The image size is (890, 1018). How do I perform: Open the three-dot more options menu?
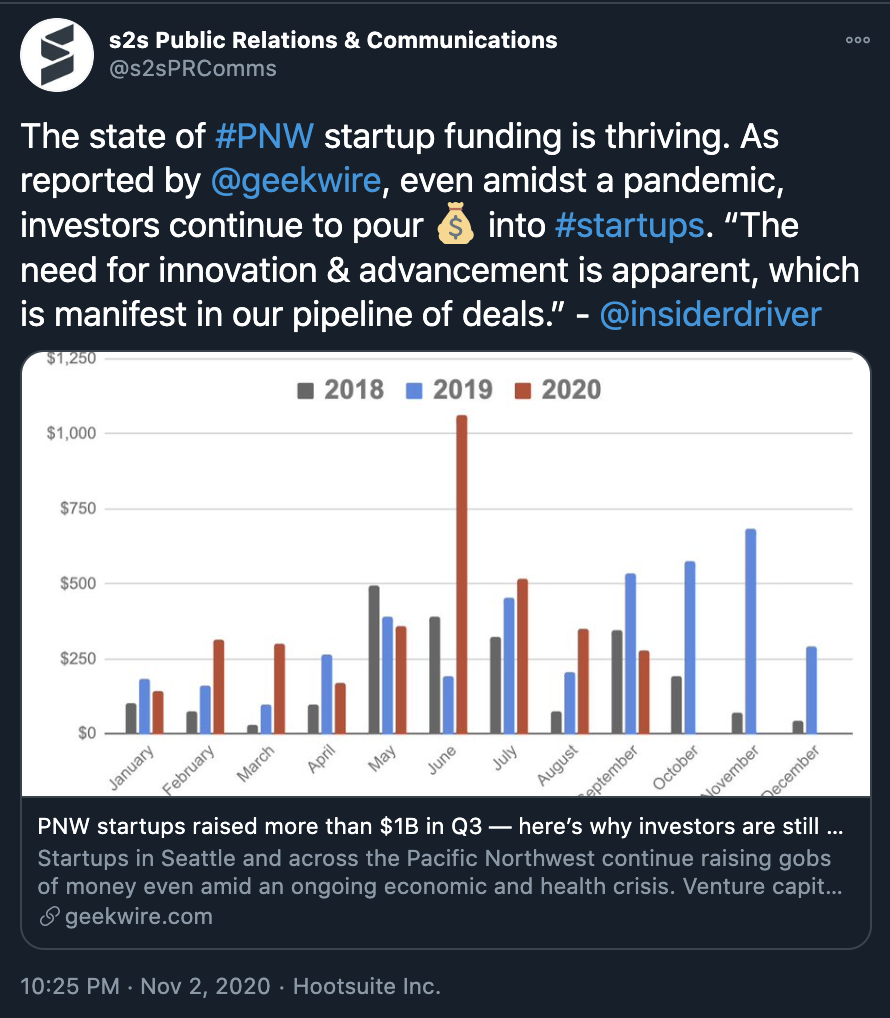pos(858,40)
